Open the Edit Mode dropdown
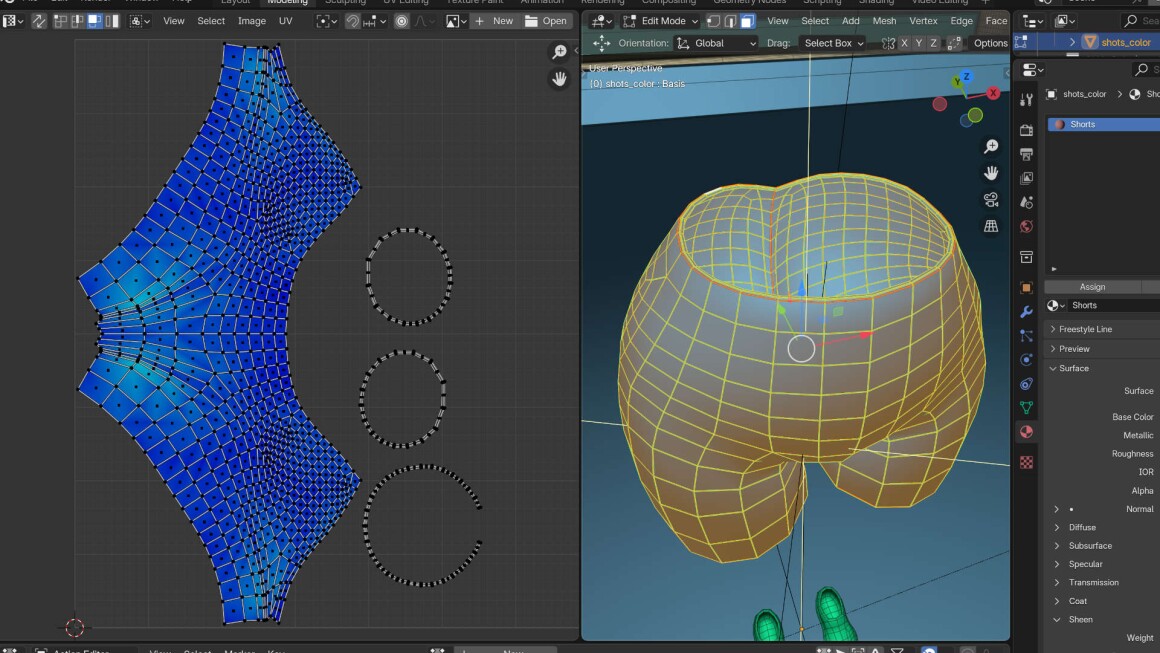The height and width of the screenshot is (653, 1160). pyautogui.click(x=661, y=21)
